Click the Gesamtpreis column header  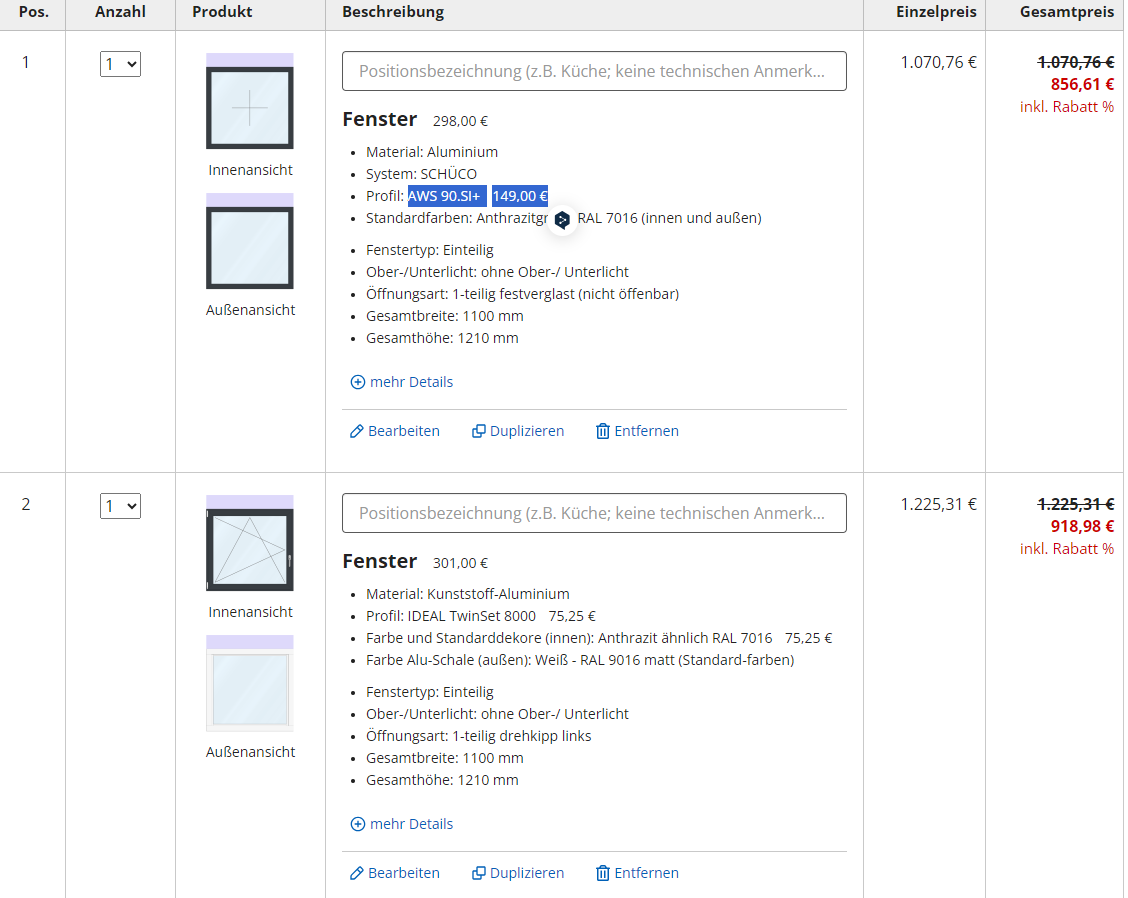point(1066,12)
